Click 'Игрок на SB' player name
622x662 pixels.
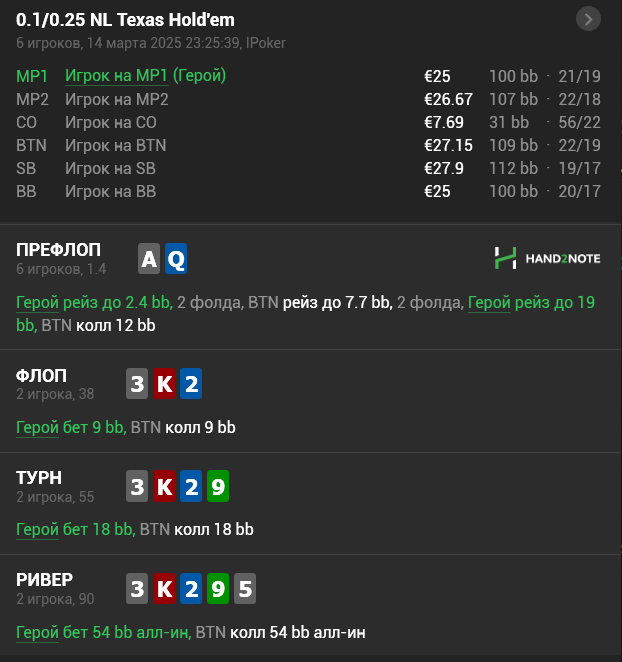click(110, 168)
